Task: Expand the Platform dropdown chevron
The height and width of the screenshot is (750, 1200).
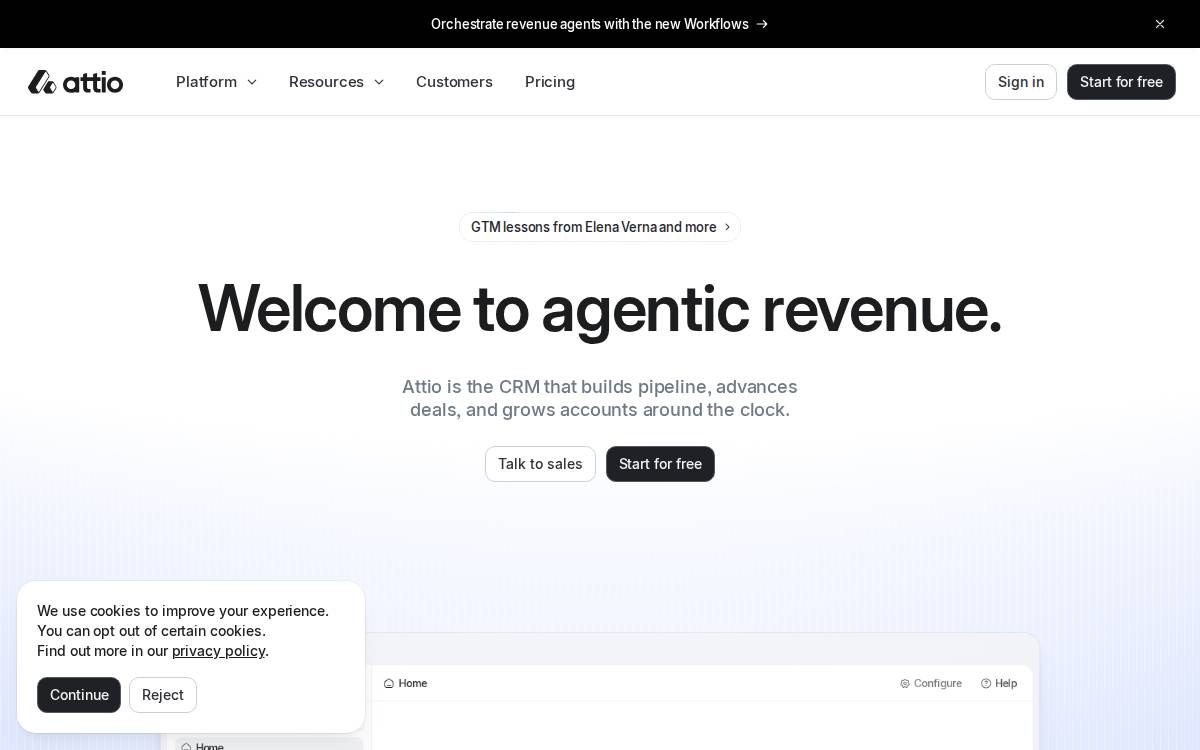Action: [252, 82]
